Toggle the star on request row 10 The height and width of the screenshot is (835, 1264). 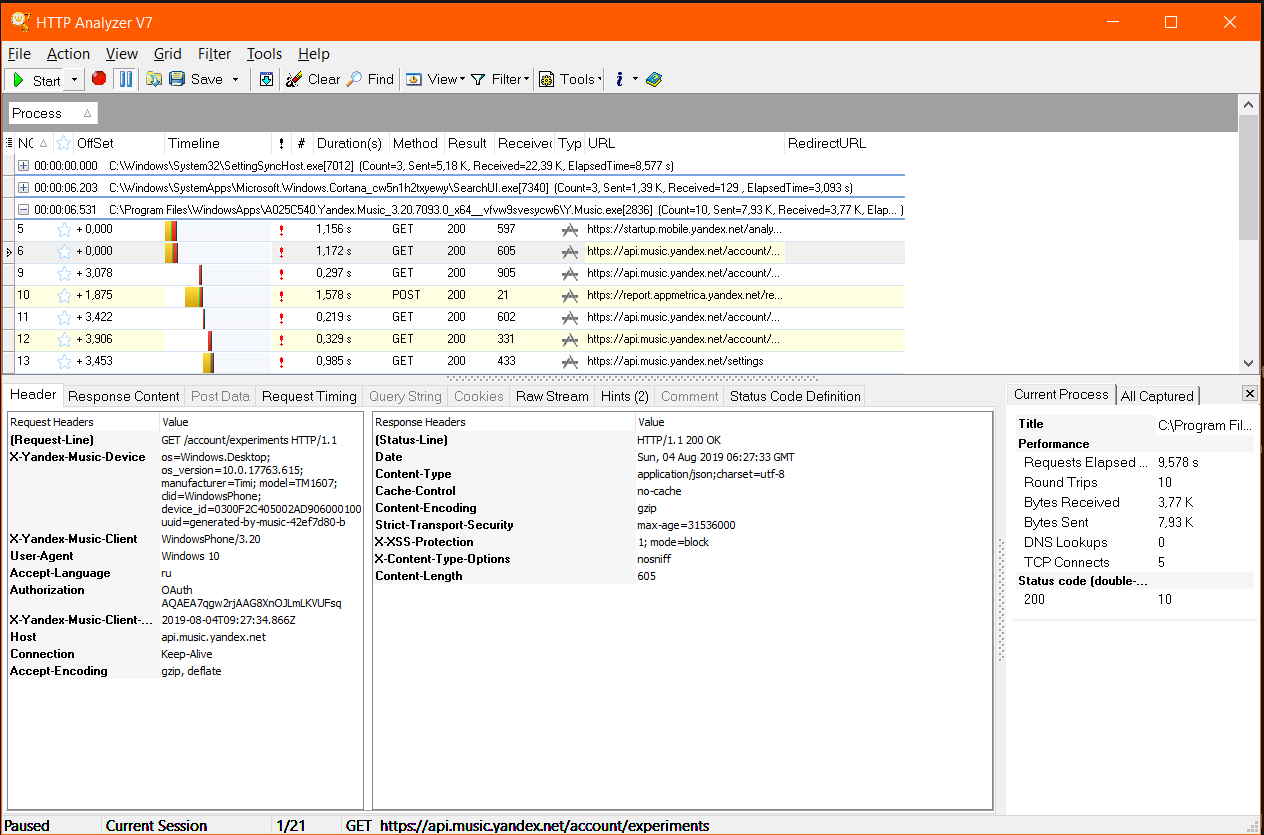tap(64, 295)
